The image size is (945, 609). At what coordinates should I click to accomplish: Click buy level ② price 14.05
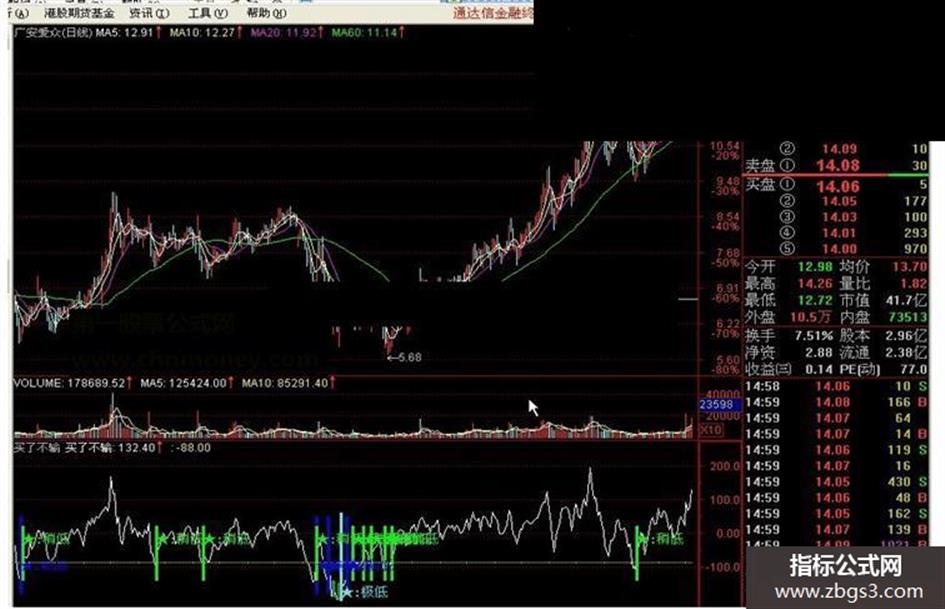pos(839,201)
